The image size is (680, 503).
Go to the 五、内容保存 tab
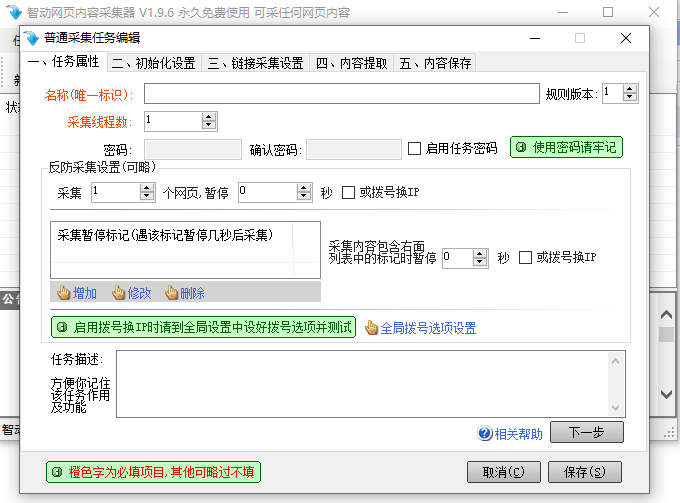(435, 63)
